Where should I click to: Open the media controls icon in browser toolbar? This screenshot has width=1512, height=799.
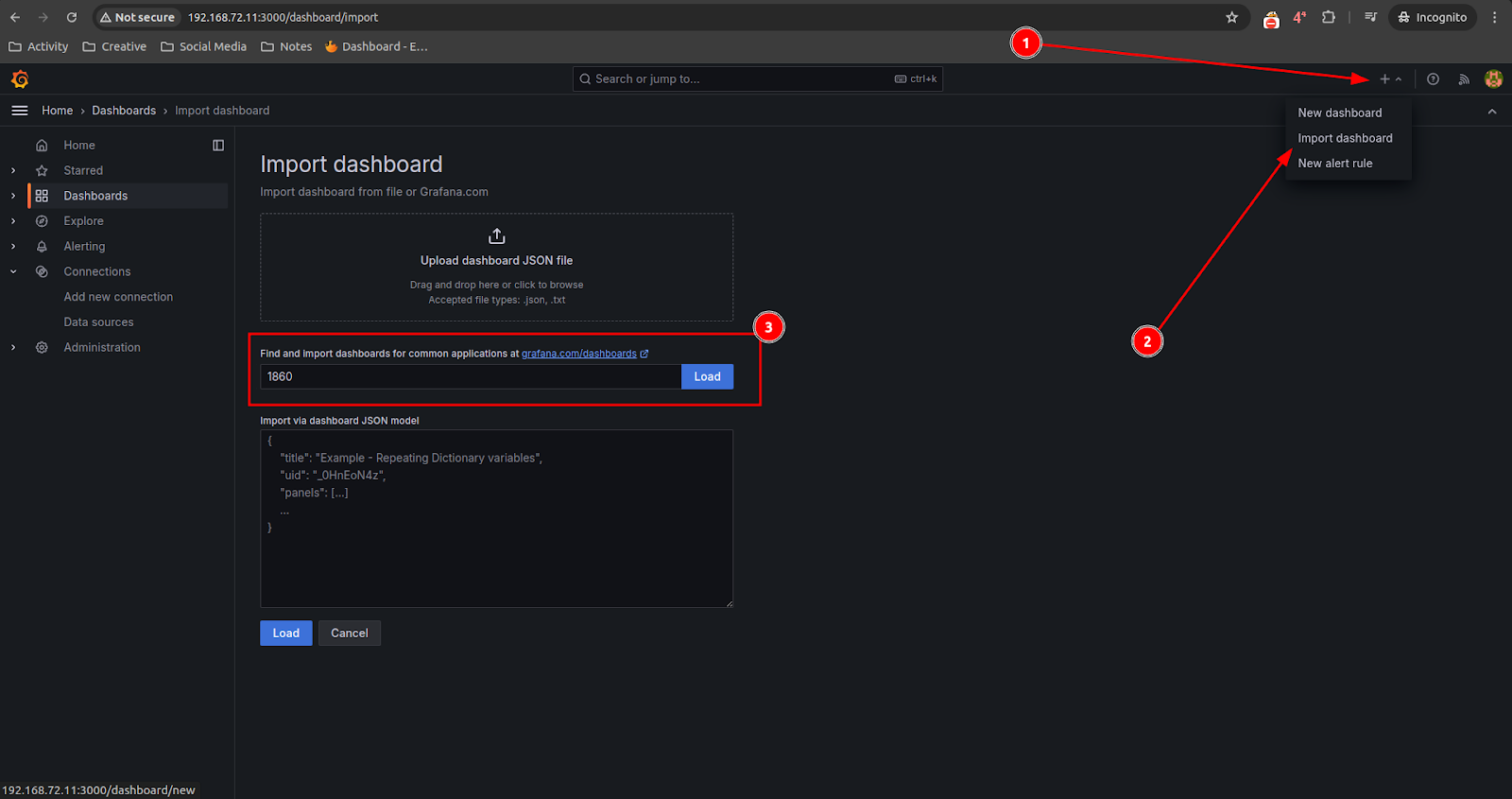point(1370,17)
